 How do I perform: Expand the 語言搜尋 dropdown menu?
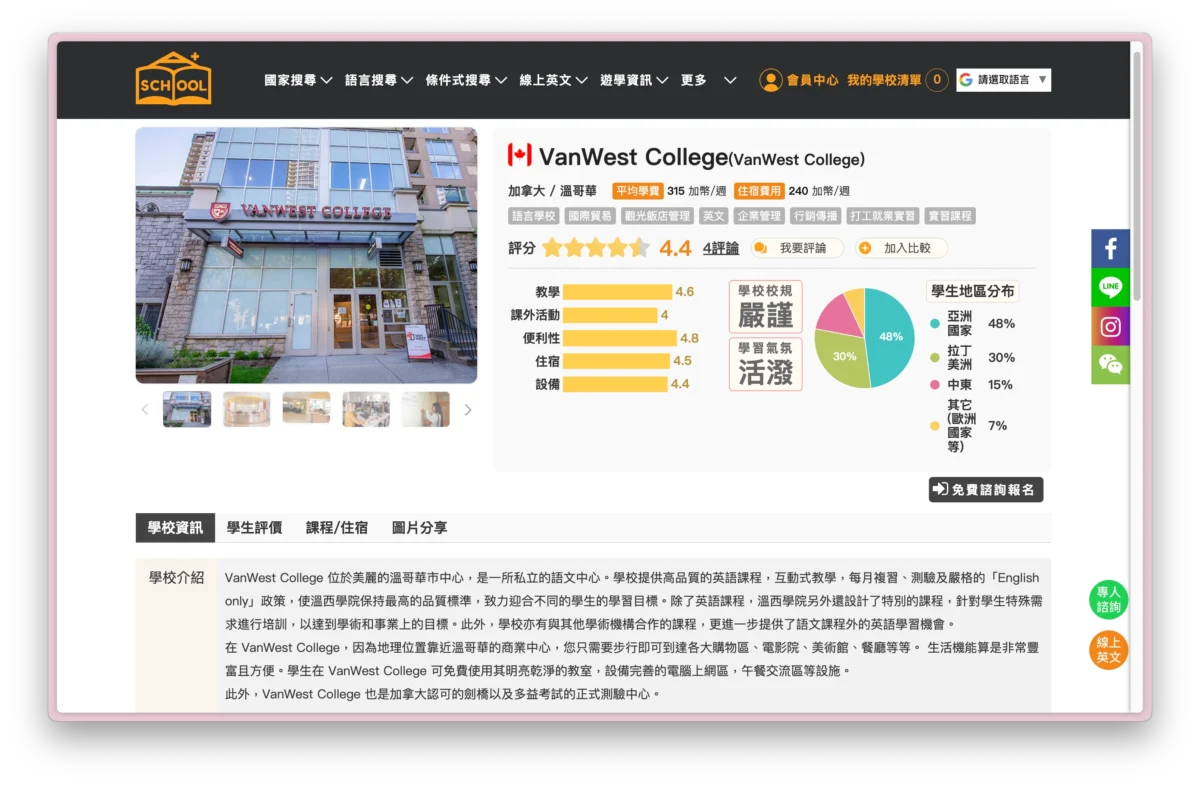378,80
